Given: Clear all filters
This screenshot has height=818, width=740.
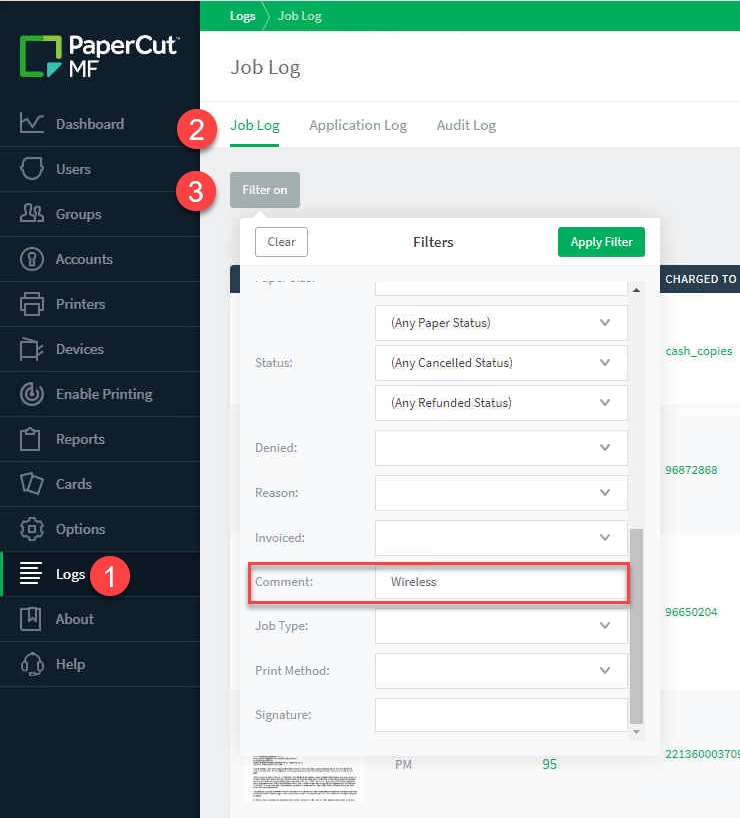Looking at the screenshot, I should pyautogui.click(x=281, y=242).
